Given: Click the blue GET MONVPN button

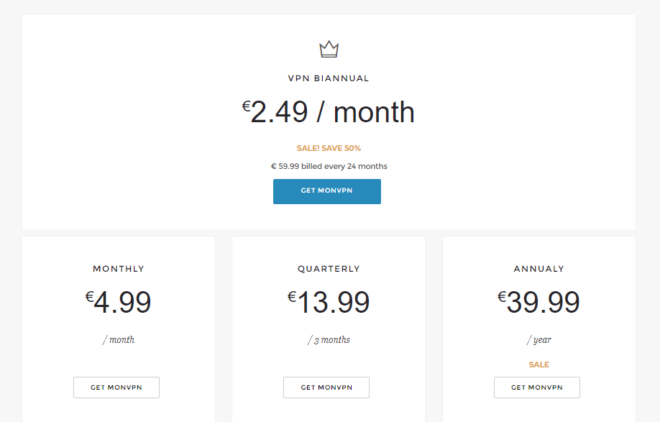Looking at the screenshot, I should click(x=327, y=191).
